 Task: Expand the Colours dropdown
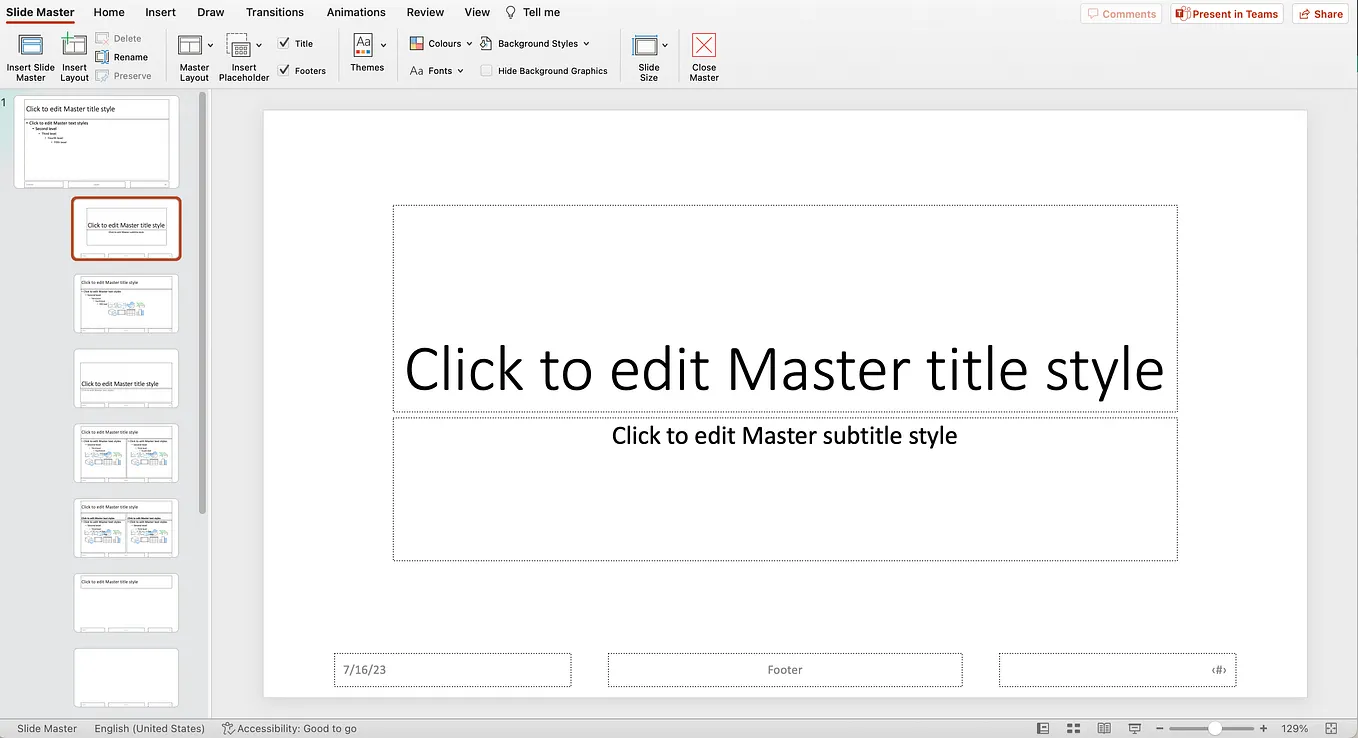(441, 44)
